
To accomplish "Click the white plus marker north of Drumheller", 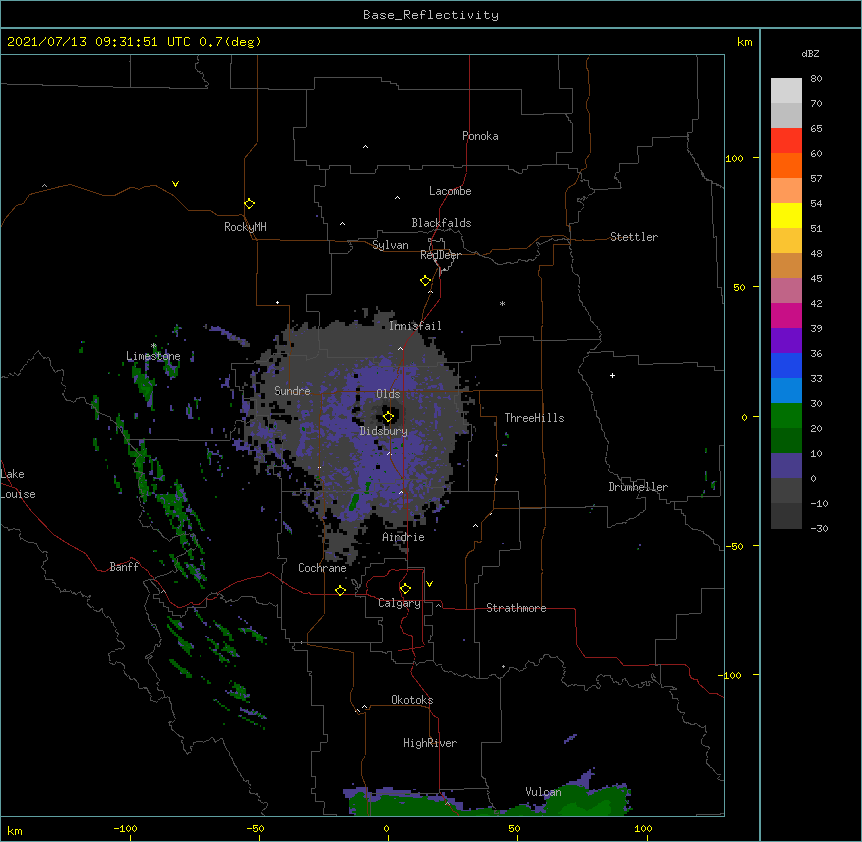I will tap(612, 375).
